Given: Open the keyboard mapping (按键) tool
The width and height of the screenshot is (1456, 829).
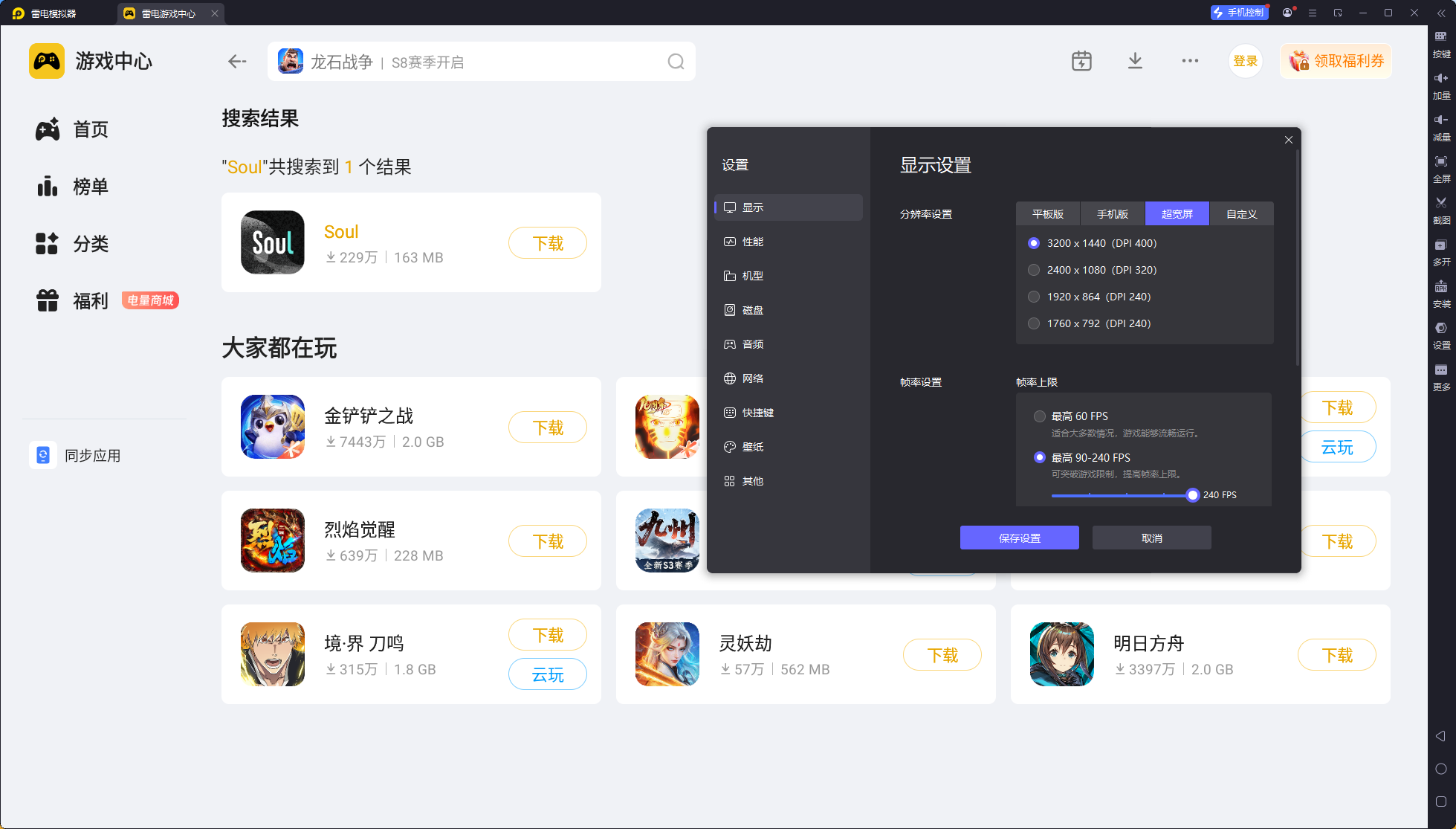Looking at the screenshot, I should pos(1440,36).
